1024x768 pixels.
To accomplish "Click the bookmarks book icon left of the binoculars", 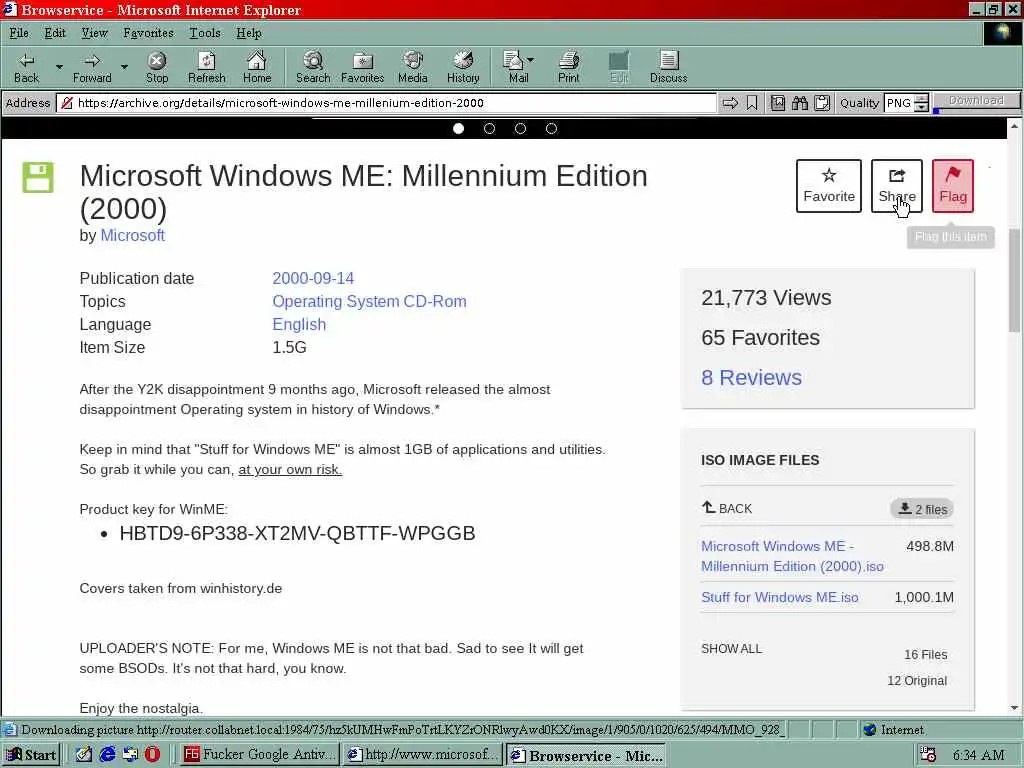I will 777,103.
